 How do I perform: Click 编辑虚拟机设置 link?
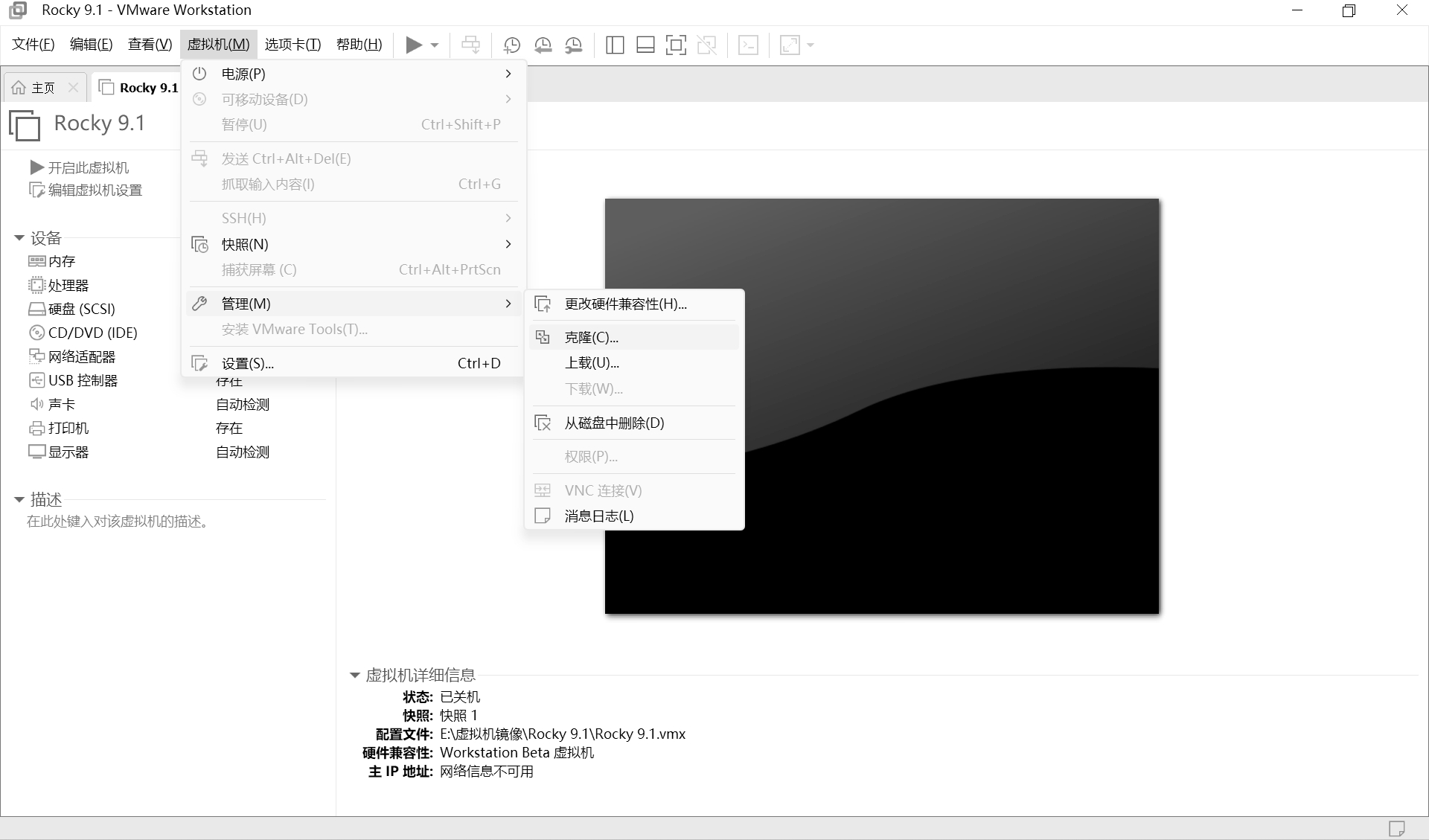click(x=95, y=190)
